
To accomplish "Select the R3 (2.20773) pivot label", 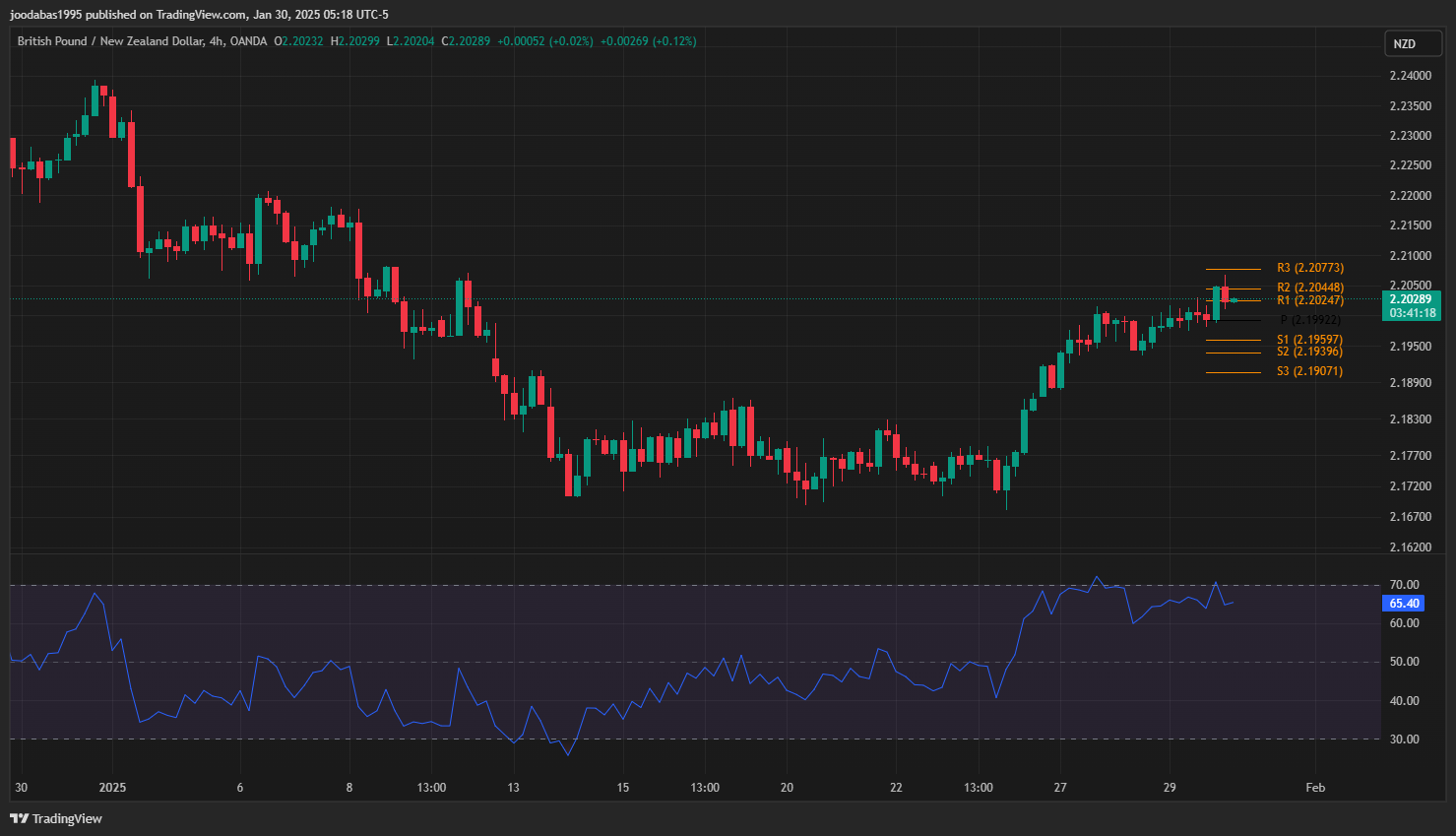I will pyautogui.click(x=1309, y=268).
